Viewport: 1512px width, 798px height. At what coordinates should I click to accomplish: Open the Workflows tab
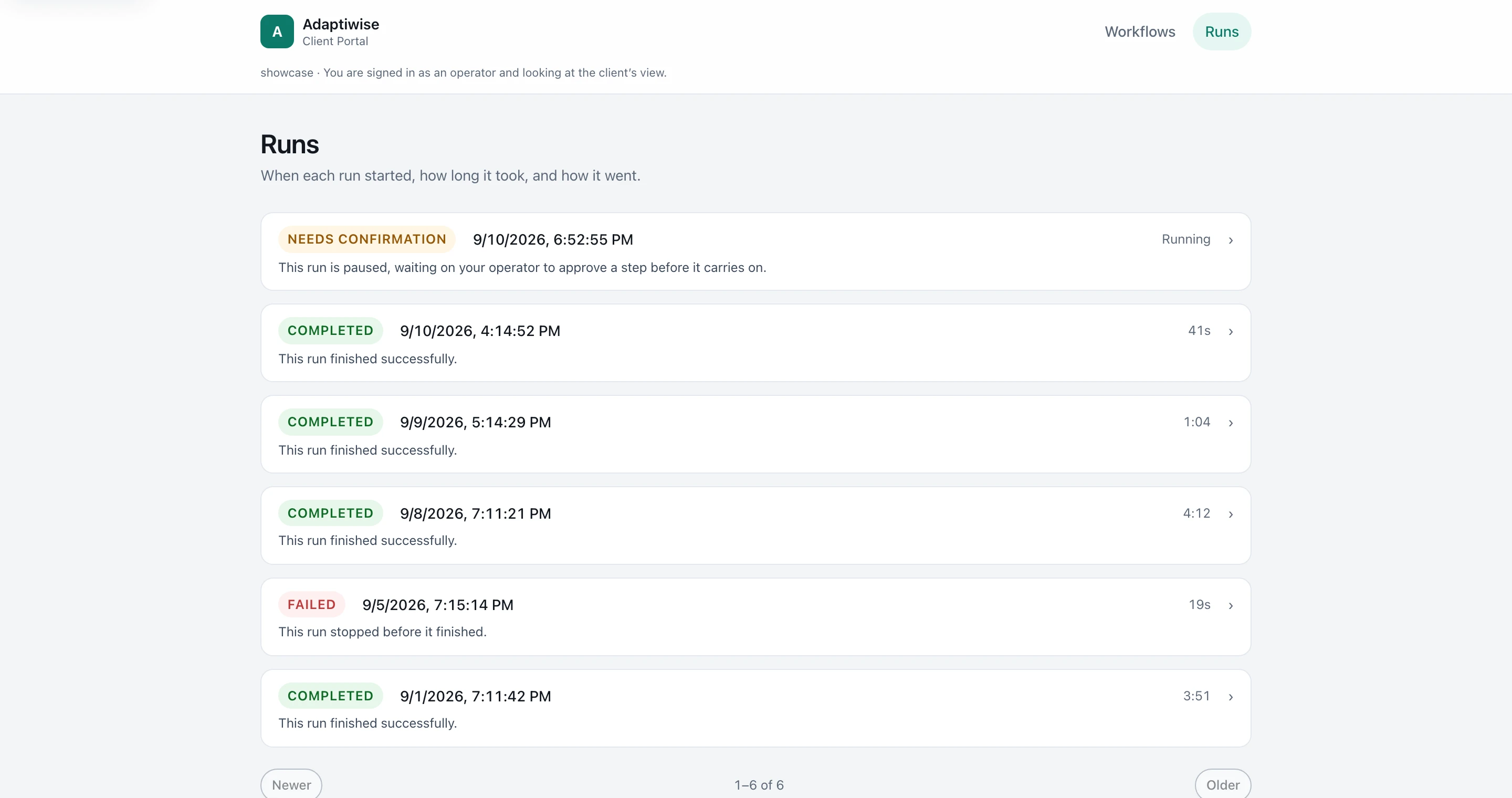tap(1140, 31)
